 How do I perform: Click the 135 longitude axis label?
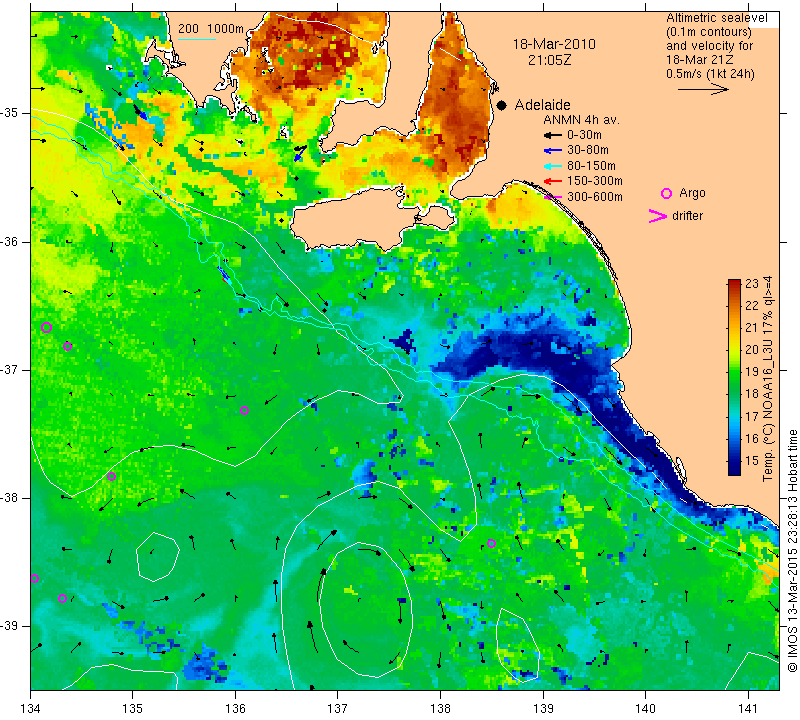pos(133,708)
